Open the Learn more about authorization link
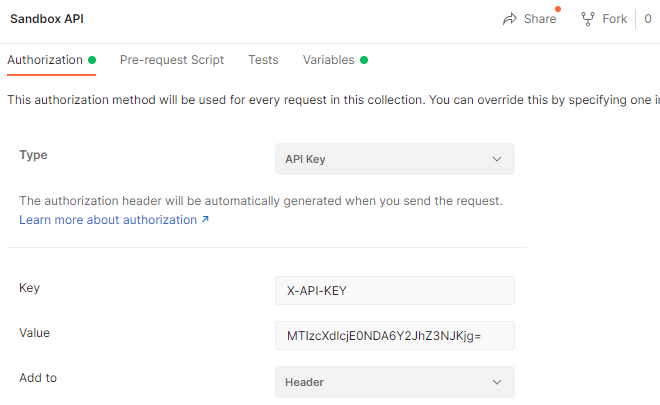Viewport: 660px width, 405px height. [108, 220]
